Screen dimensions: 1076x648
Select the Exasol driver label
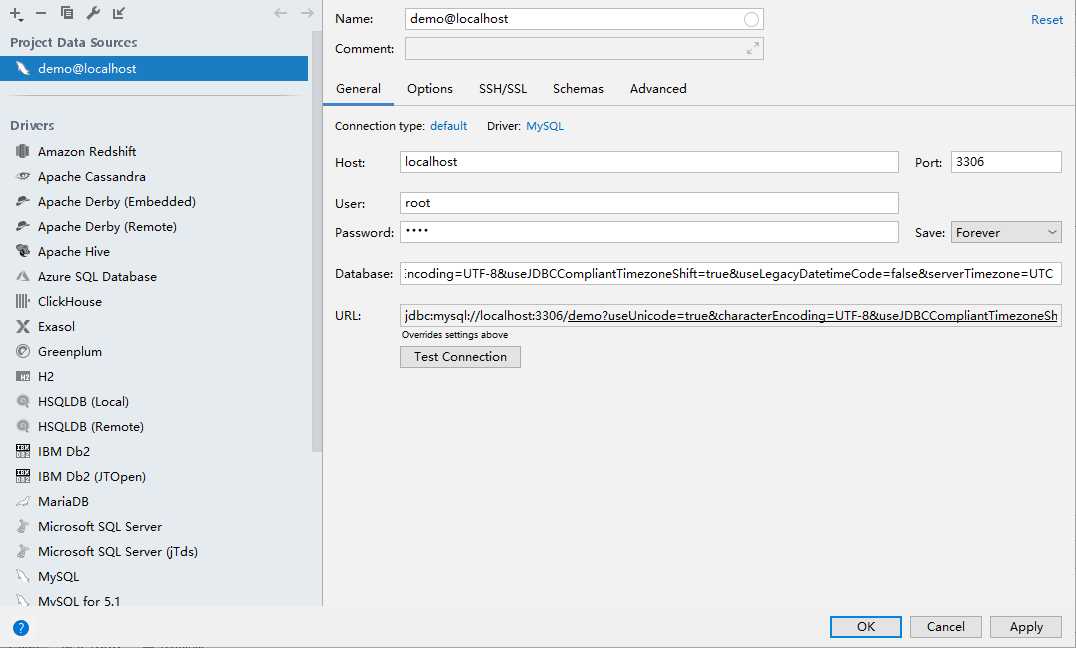pos(56,327)
